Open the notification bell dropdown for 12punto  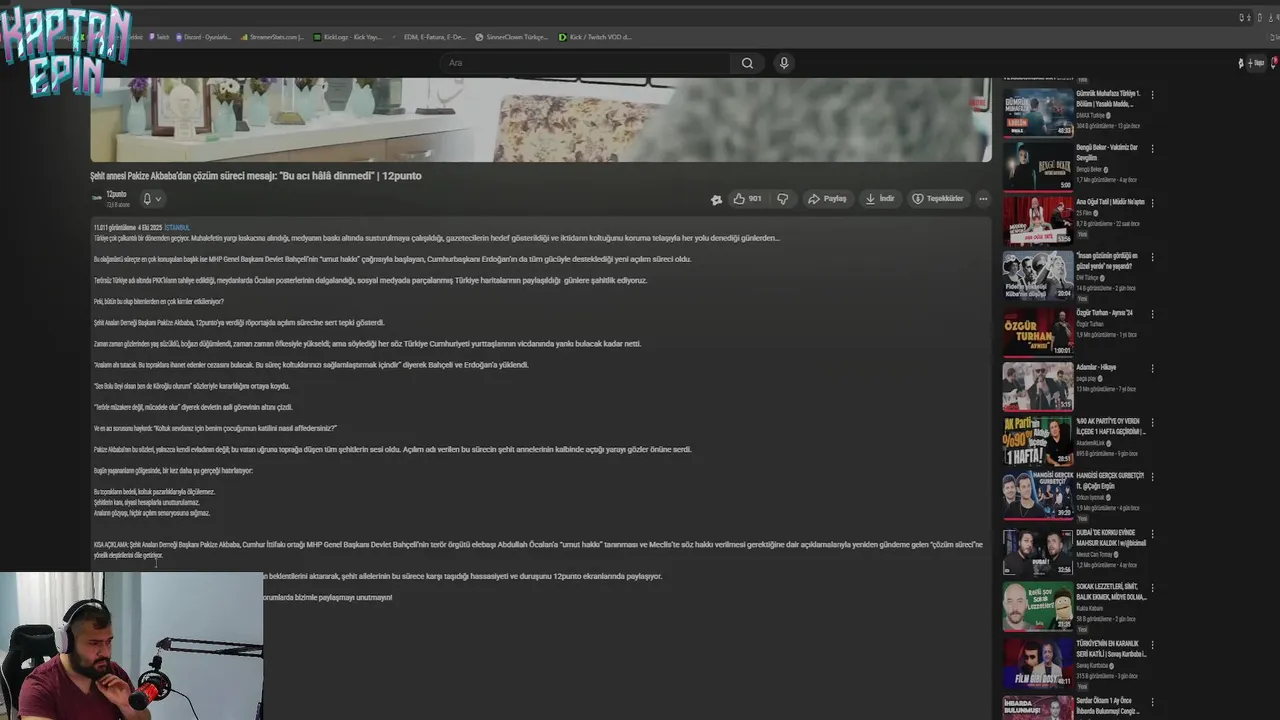click(x=151, y=199)
